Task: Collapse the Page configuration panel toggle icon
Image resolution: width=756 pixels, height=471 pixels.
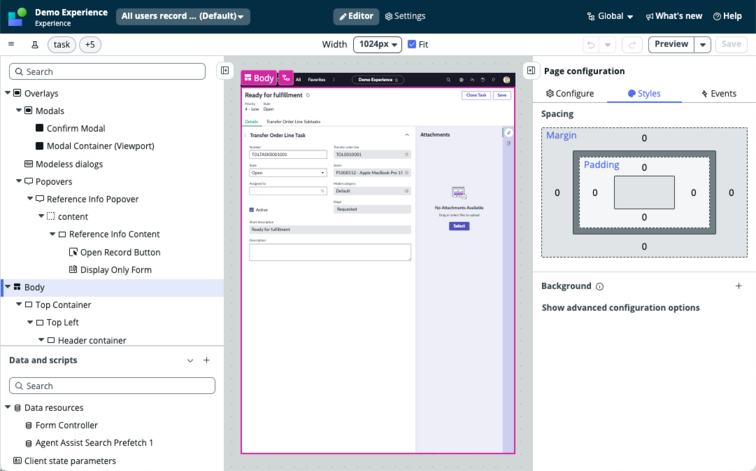Action: (531, 70)
